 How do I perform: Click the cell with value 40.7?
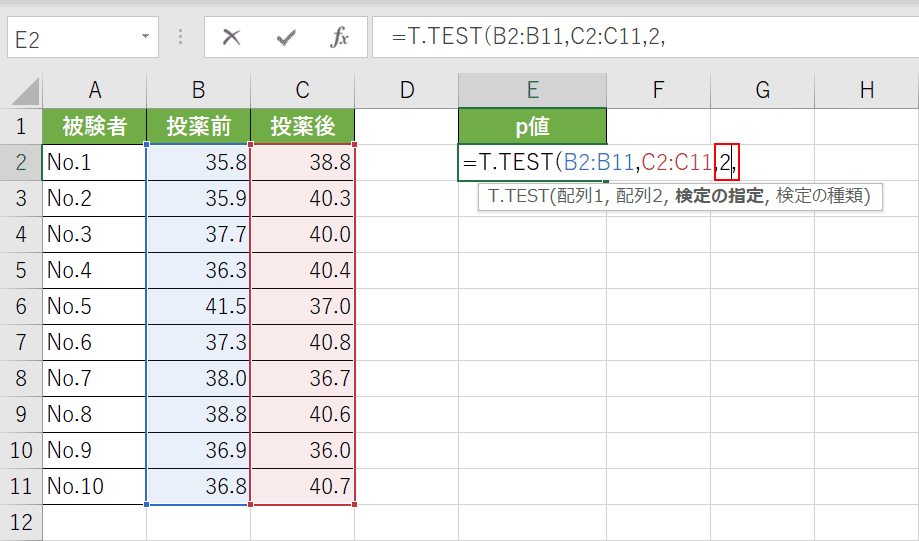pos(302,486)
